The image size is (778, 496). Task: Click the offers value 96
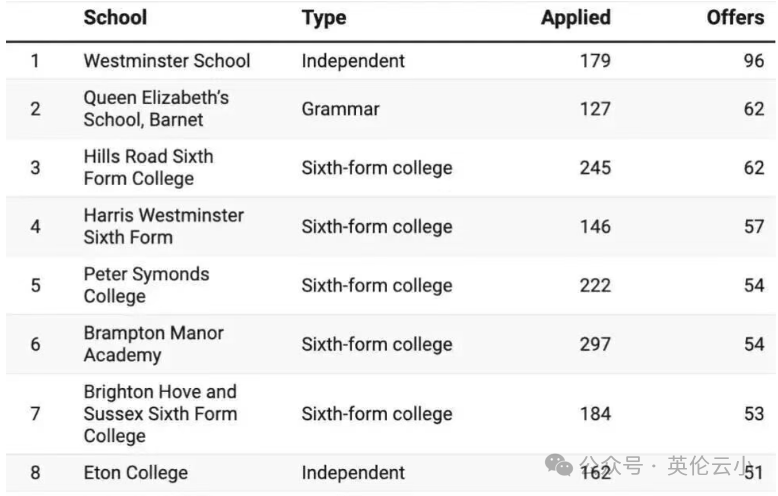click(x=753, y=61)
